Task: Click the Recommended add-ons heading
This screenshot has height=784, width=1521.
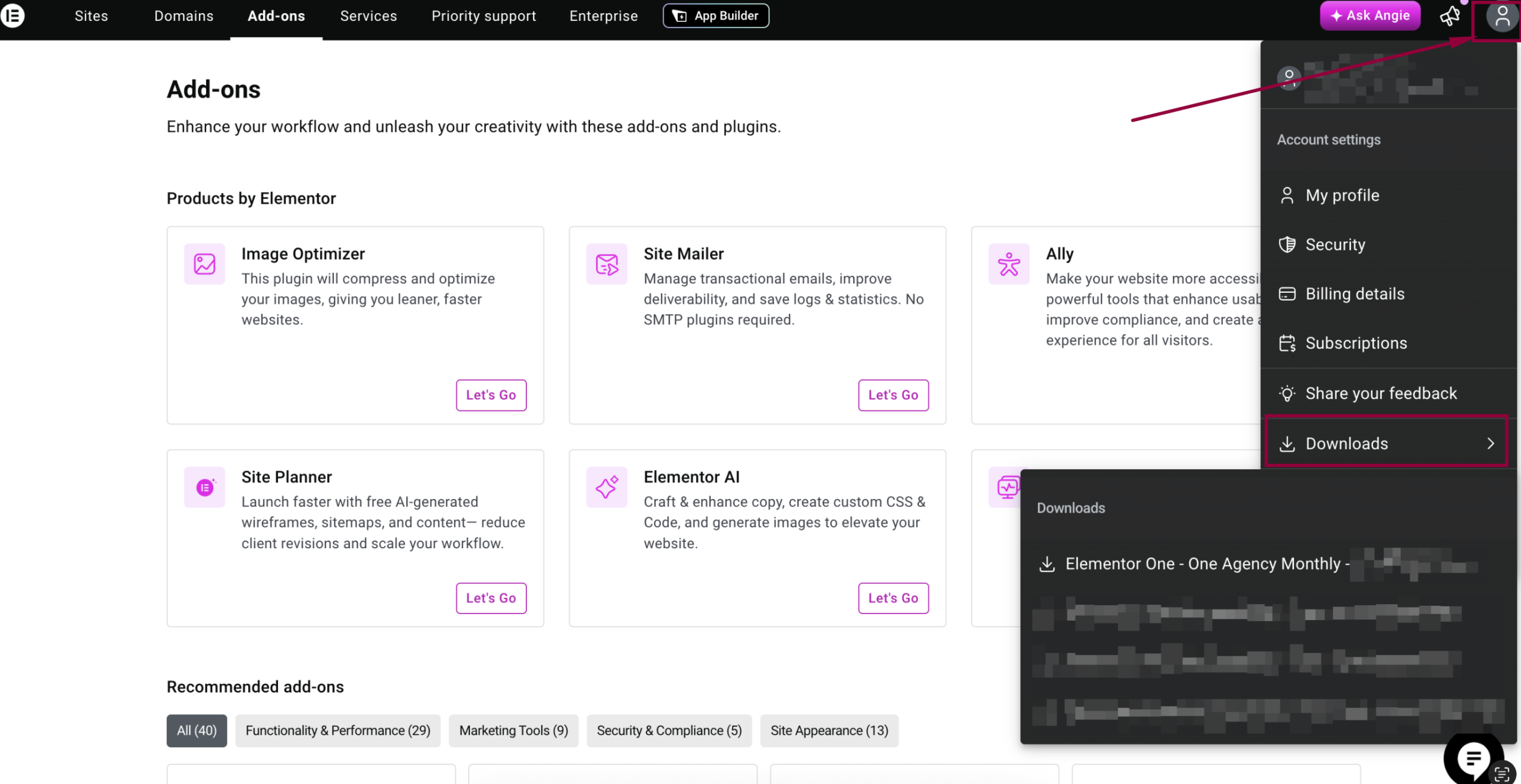Action: coord(255,687)
